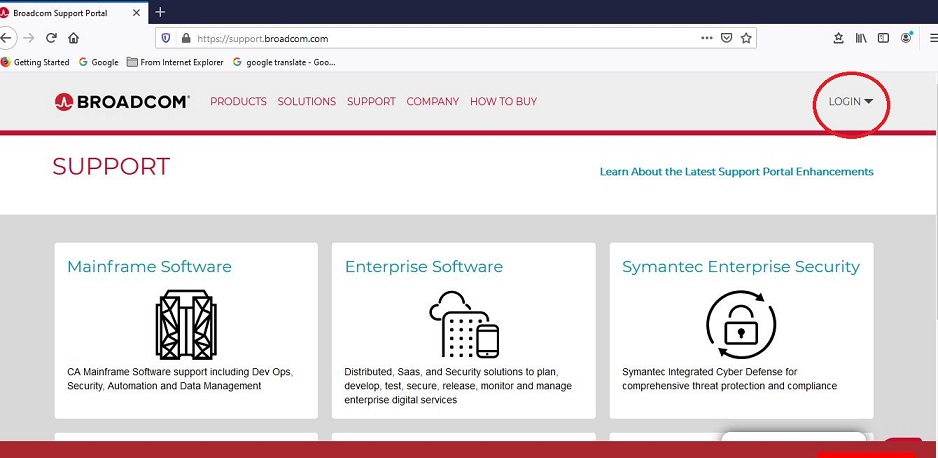The image size is (938, 458).
Task: Go to the browser home page icon
Action: [74, 38]
